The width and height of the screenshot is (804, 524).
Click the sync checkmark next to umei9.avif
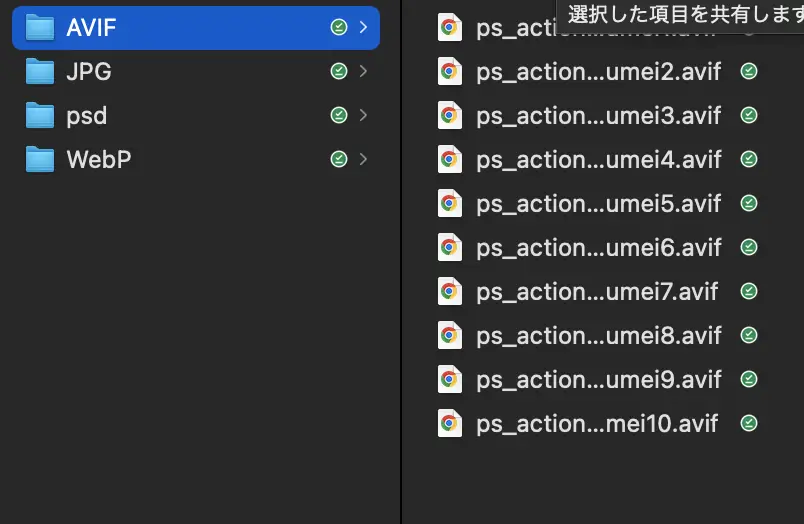748,379
